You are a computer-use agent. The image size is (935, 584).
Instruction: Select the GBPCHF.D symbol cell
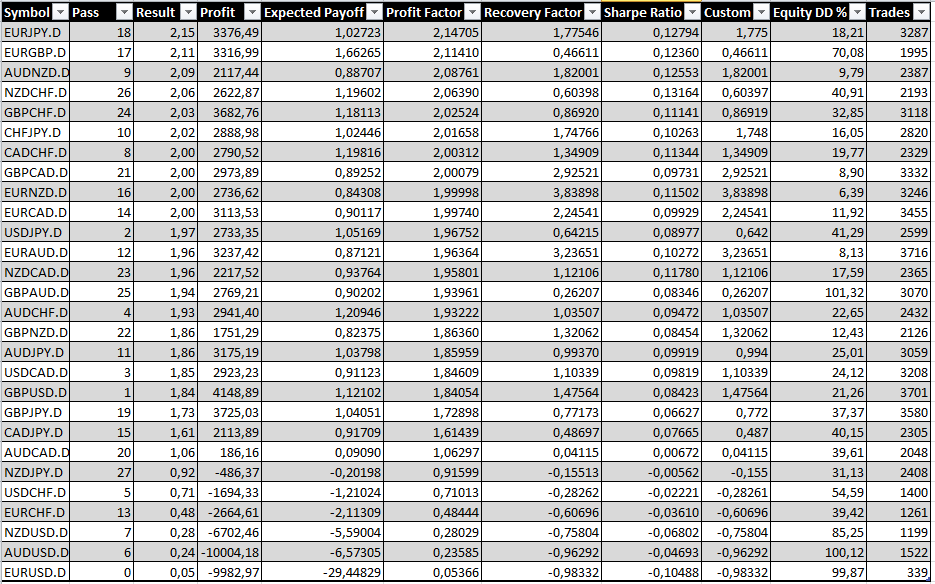35,113
